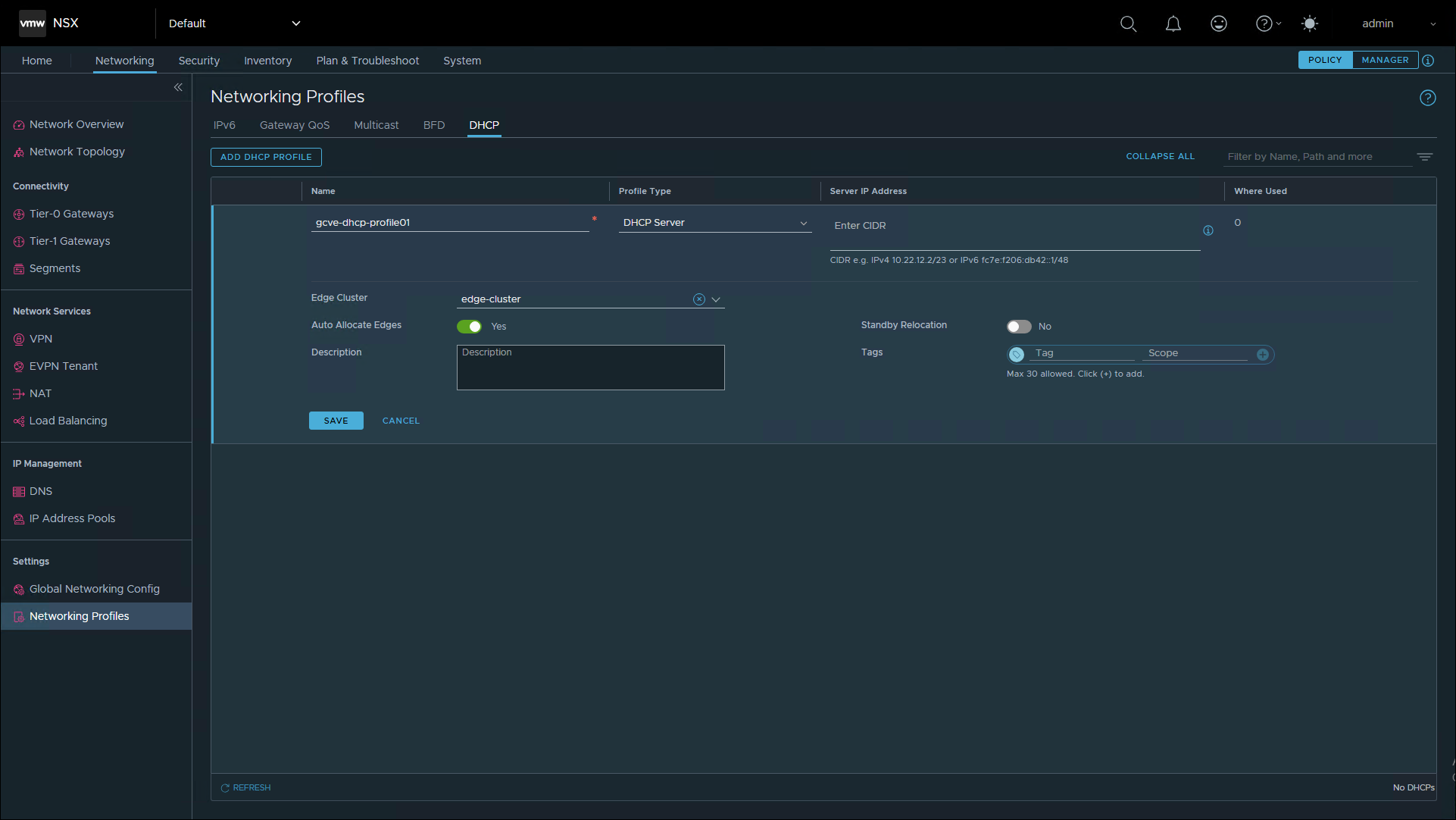
Task: Switch to Policy mode
Action: [1325, 60]
